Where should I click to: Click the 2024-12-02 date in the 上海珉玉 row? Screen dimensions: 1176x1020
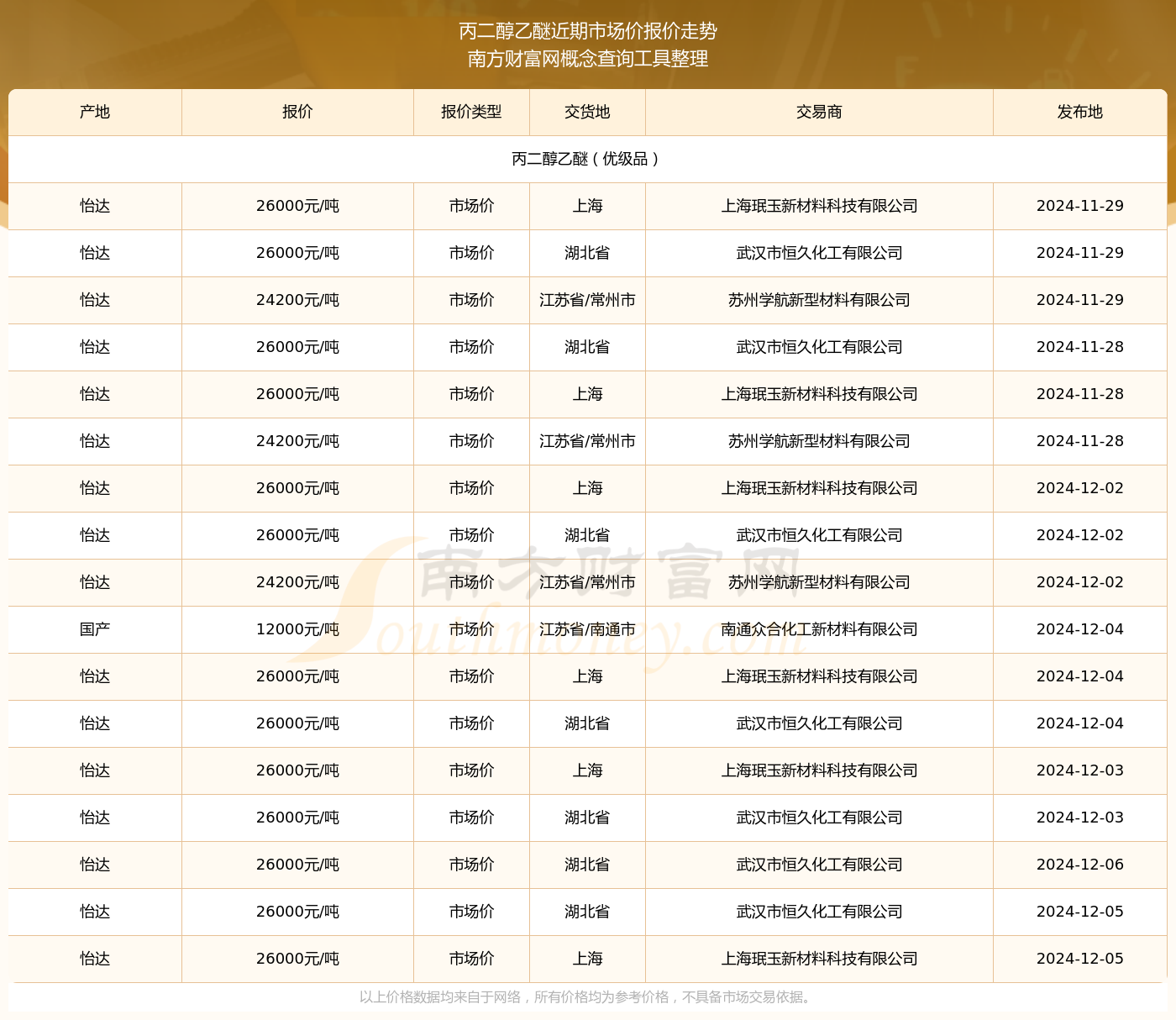tap(1080, 488)
